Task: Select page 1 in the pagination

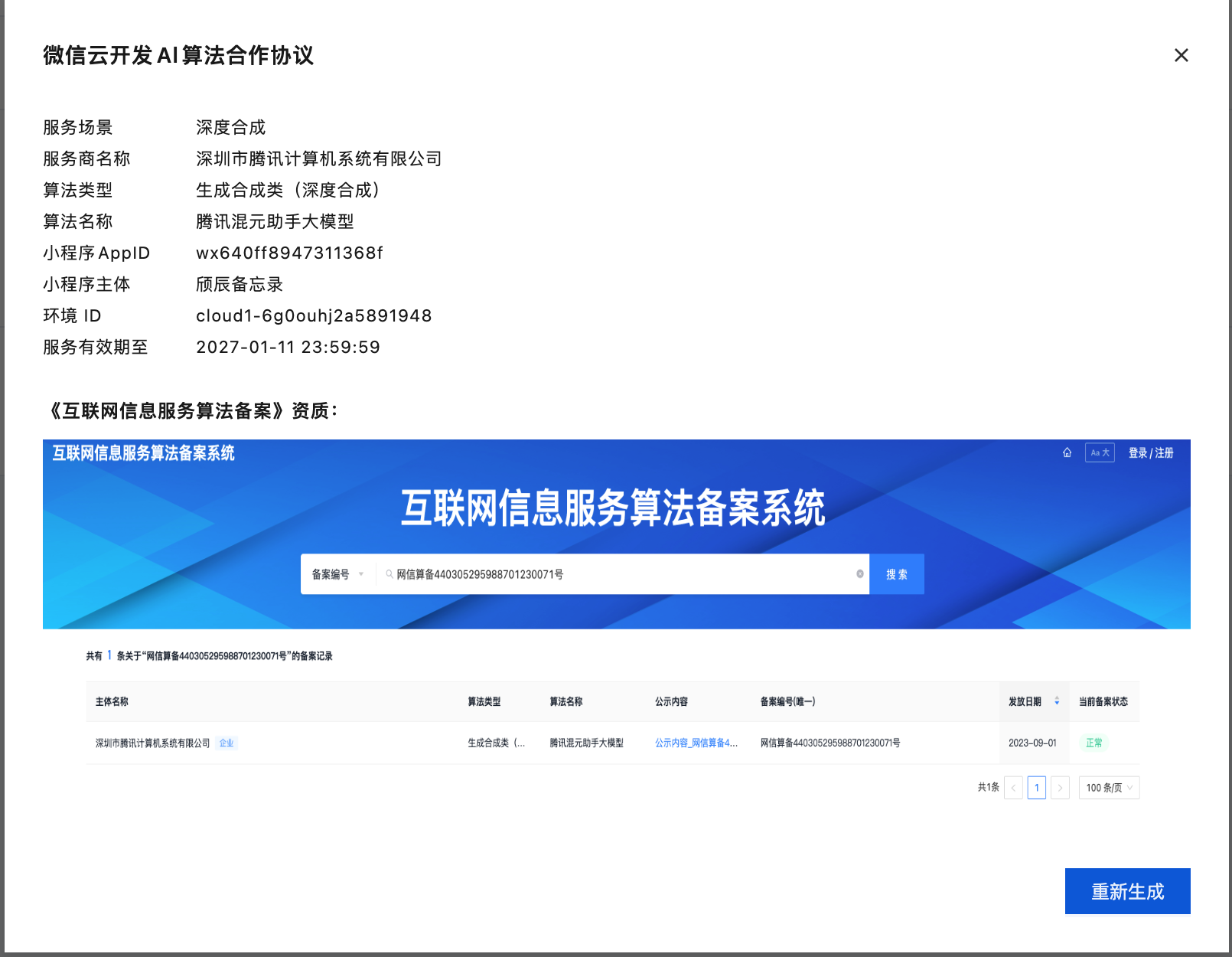Action: 1037,788
